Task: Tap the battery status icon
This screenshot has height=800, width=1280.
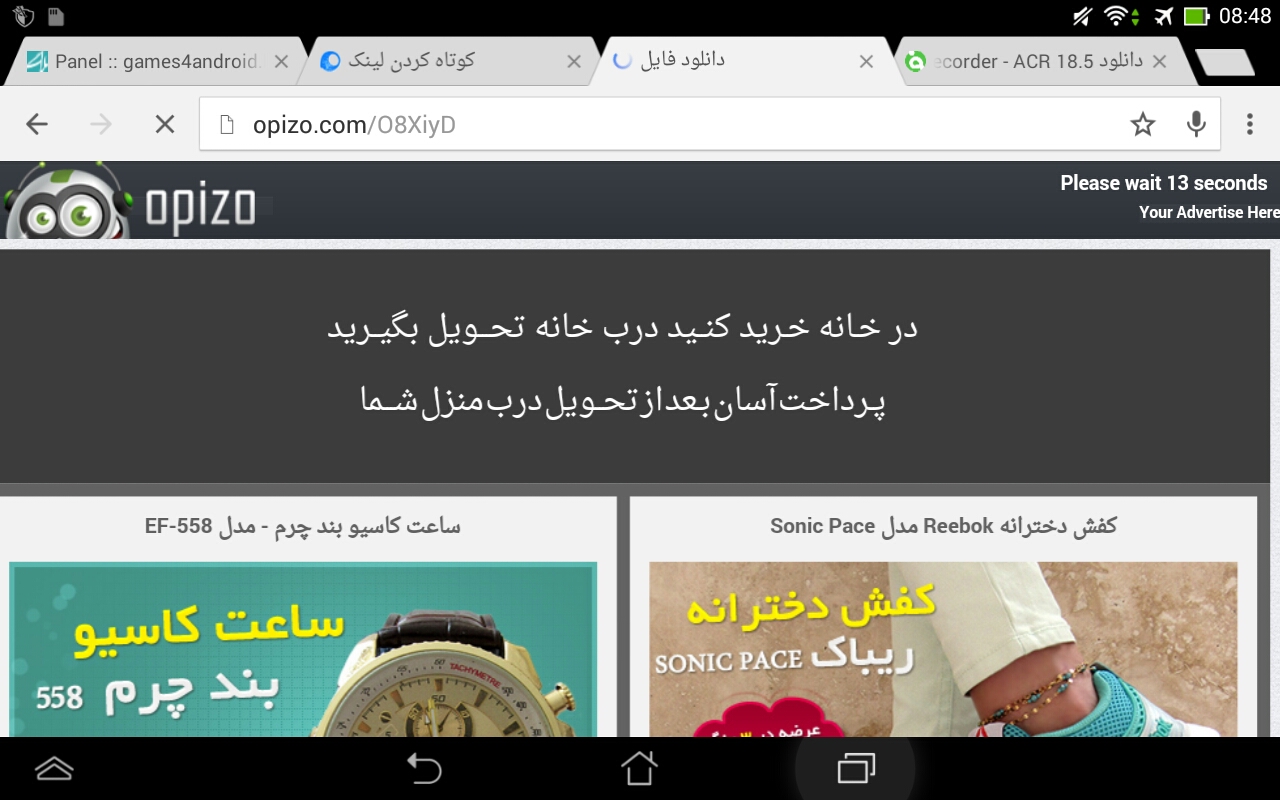Action: 1196,16
